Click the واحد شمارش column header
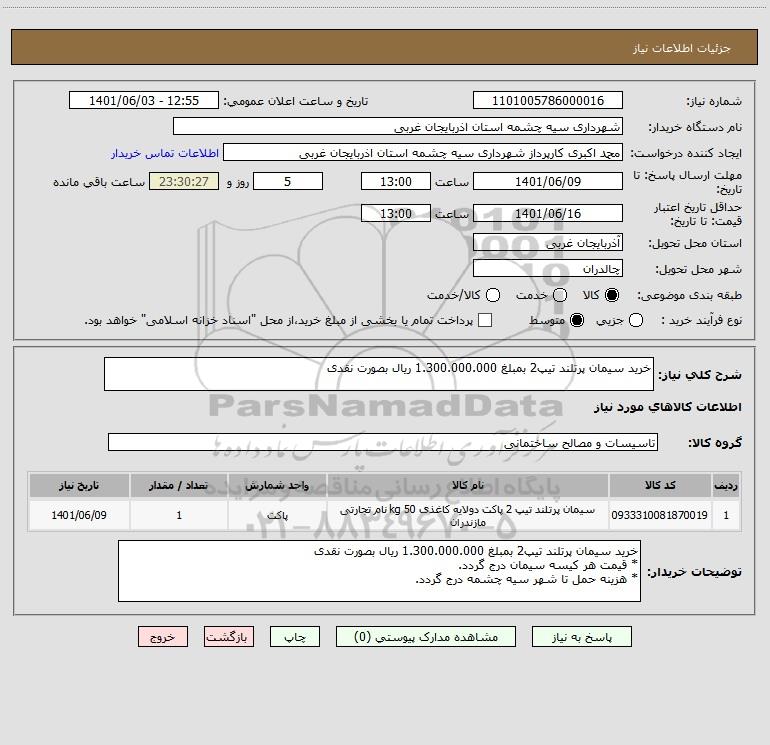 click(x=277, y=485)
